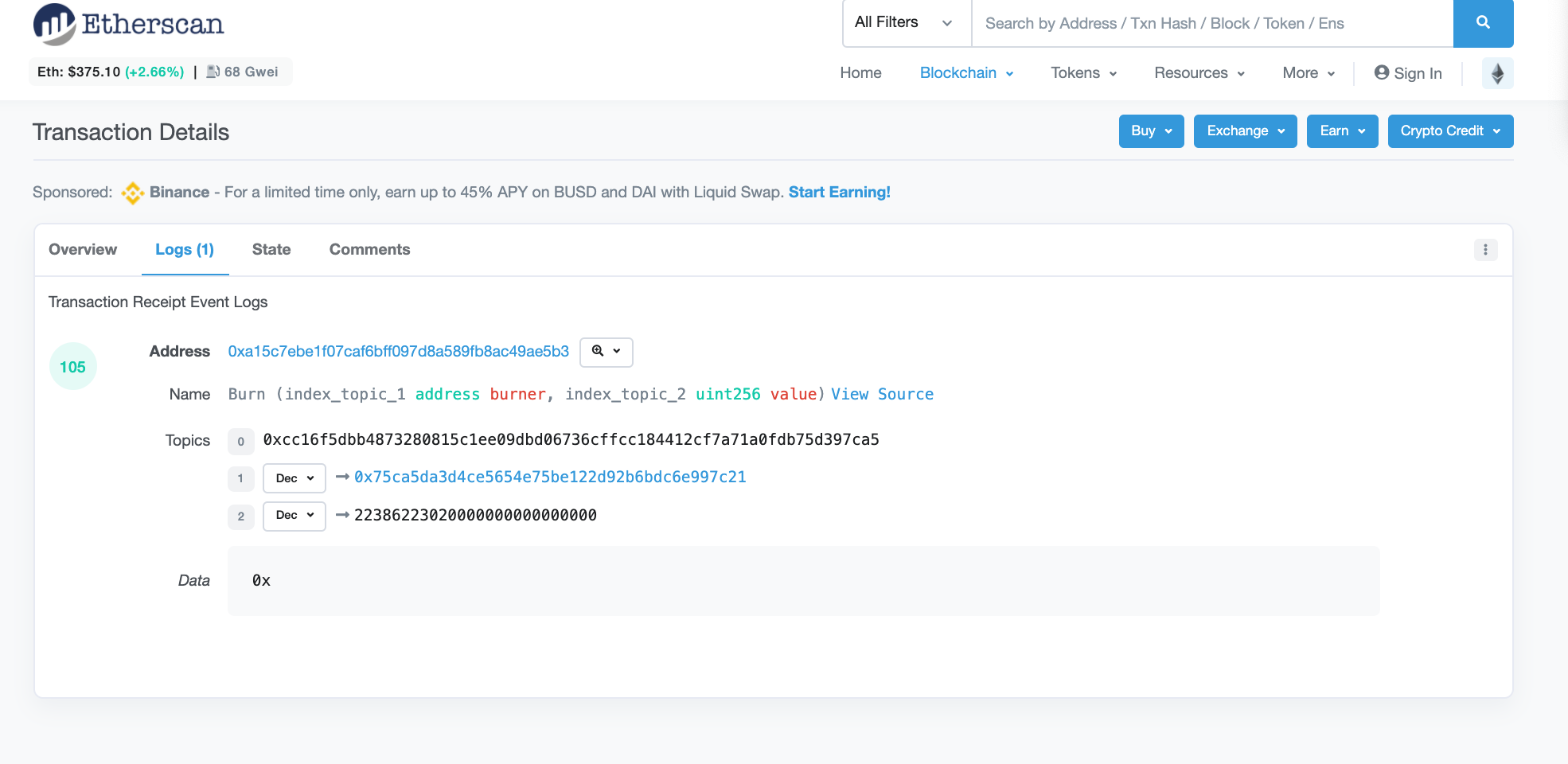1568x764 pixels.
Task: Open the Crypto Credit dropdown button
Action: [x=1450, y=131]
